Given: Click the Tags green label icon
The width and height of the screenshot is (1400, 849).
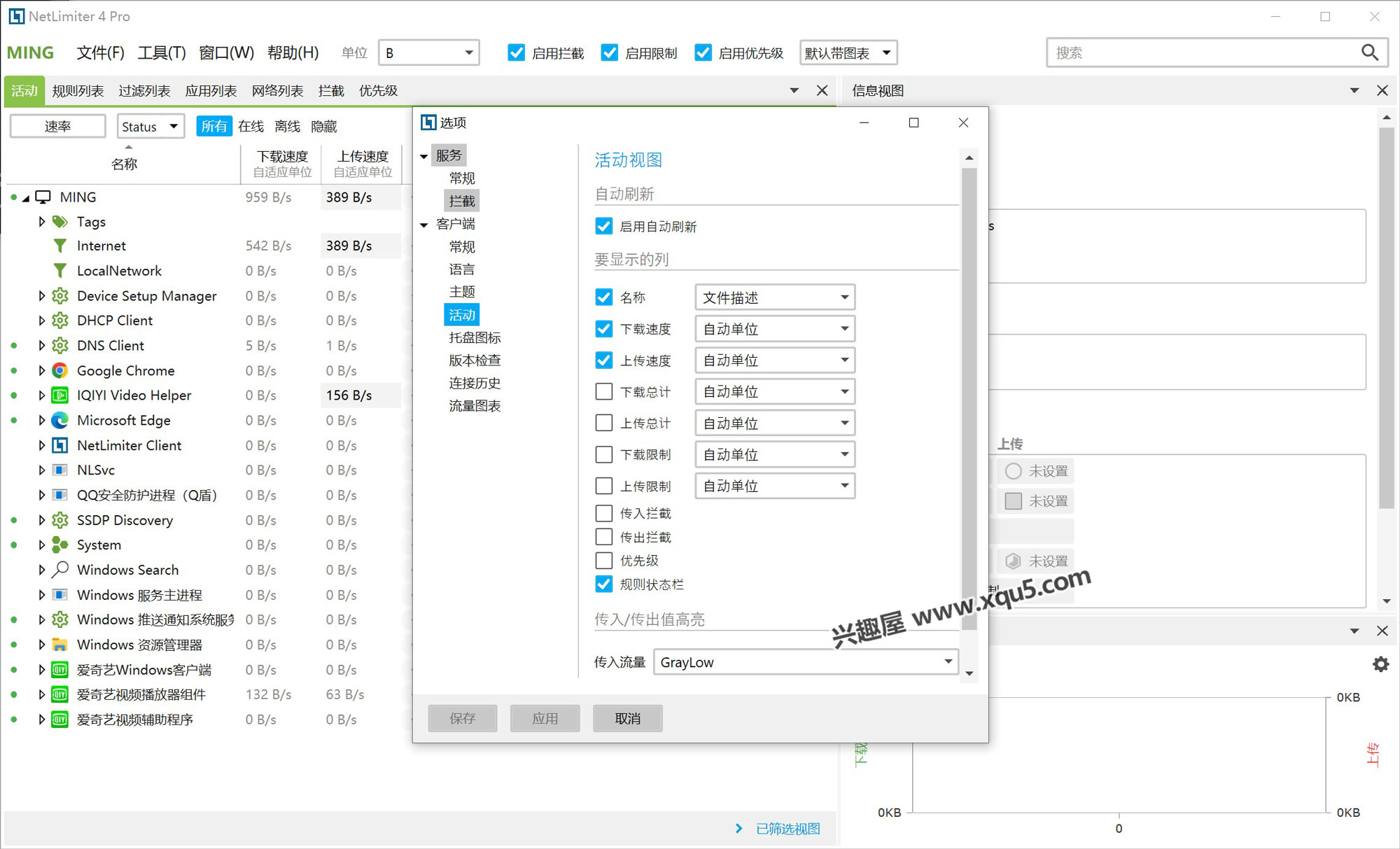Looking at the screenshot, I should pos(60,221).
